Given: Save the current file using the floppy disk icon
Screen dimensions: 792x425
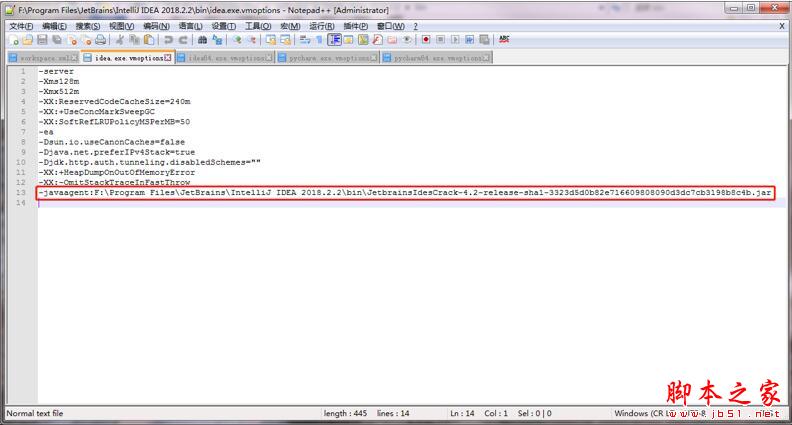Looking at the screenshot, I should coord(42,40).
